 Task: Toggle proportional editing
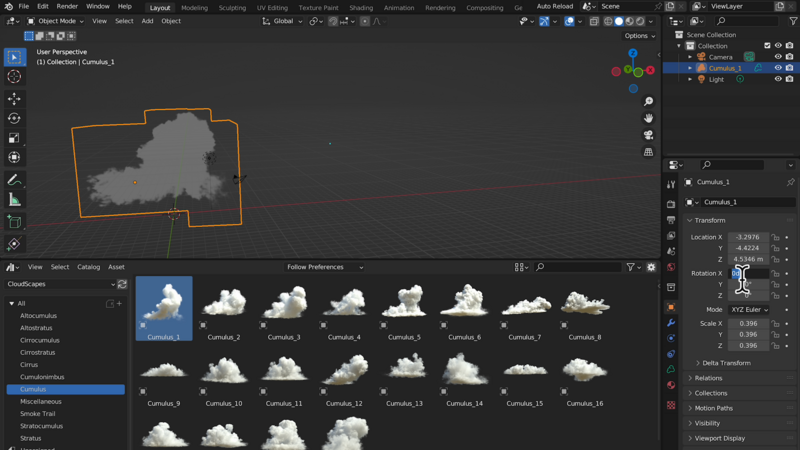click(x=364, y=21)
